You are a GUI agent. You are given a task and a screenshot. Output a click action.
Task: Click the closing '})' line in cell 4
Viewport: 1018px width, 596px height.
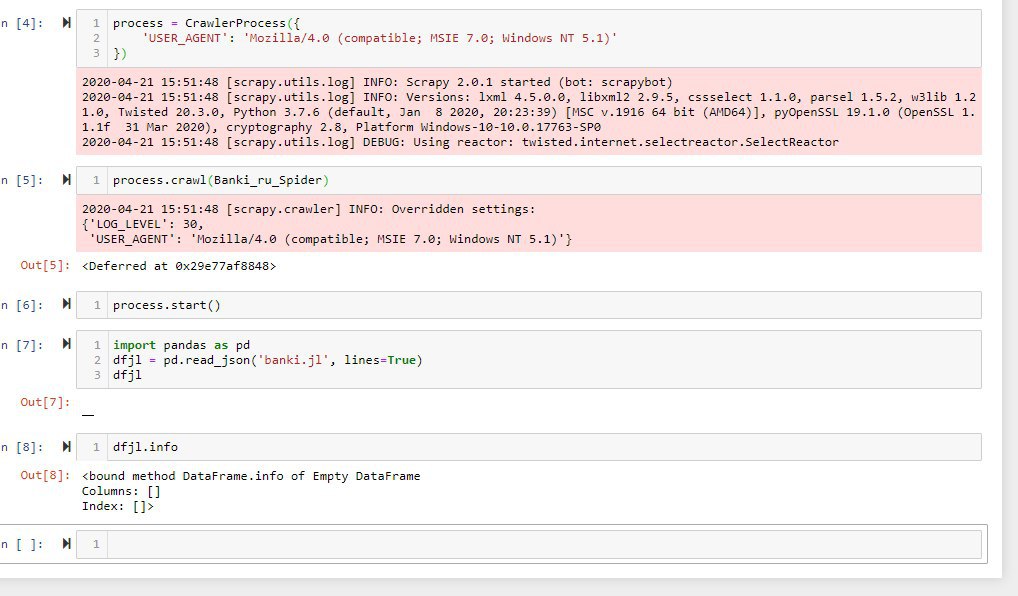coord(120,53)
